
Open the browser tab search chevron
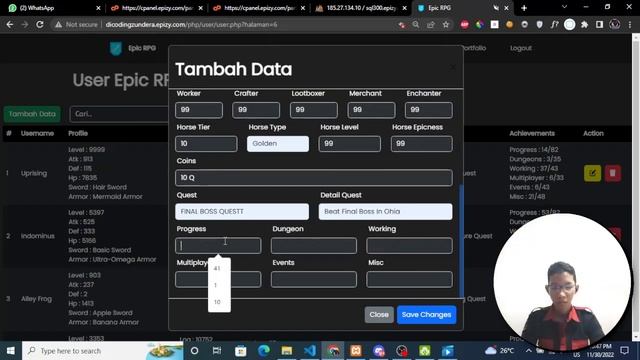click(564, 7)
